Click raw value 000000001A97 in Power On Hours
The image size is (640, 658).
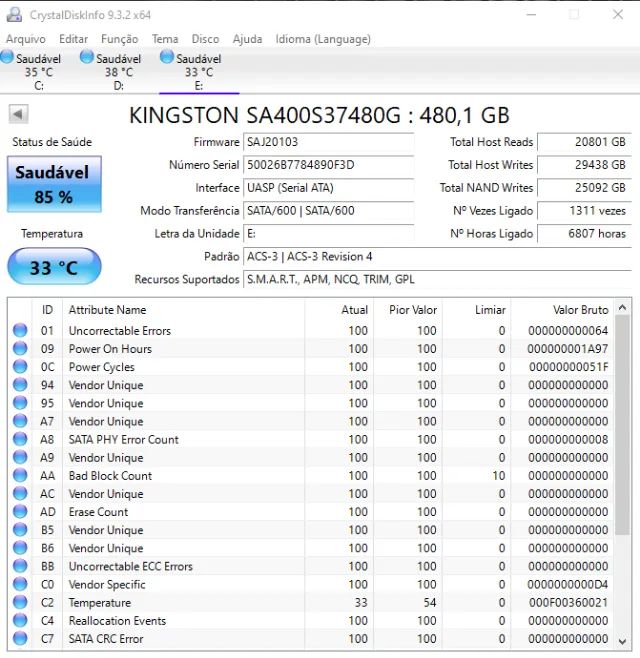point(567,348)
